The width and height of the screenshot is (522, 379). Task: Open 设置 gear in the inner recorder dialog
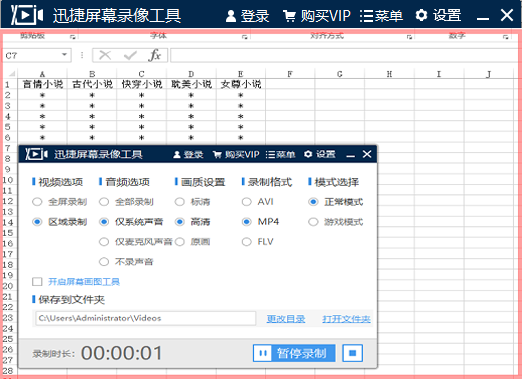pos(319,154)
